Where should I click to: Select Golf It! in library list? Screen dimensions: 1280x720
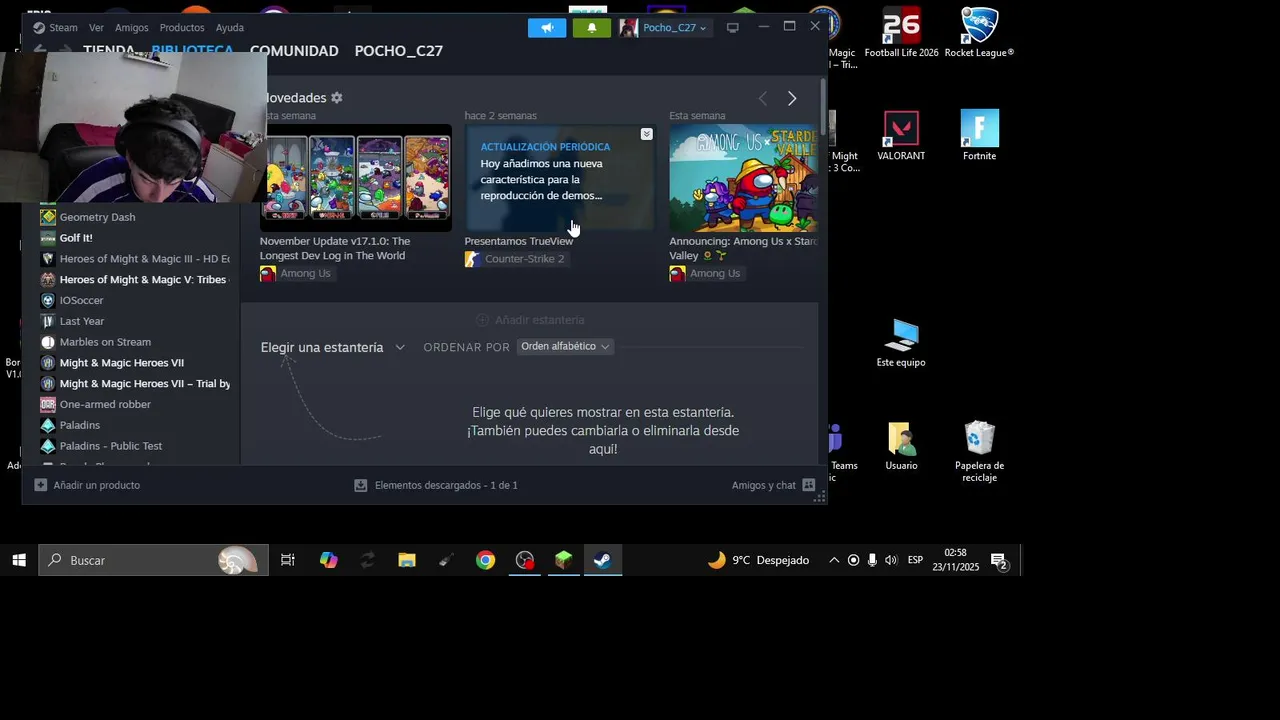point(76,238)
